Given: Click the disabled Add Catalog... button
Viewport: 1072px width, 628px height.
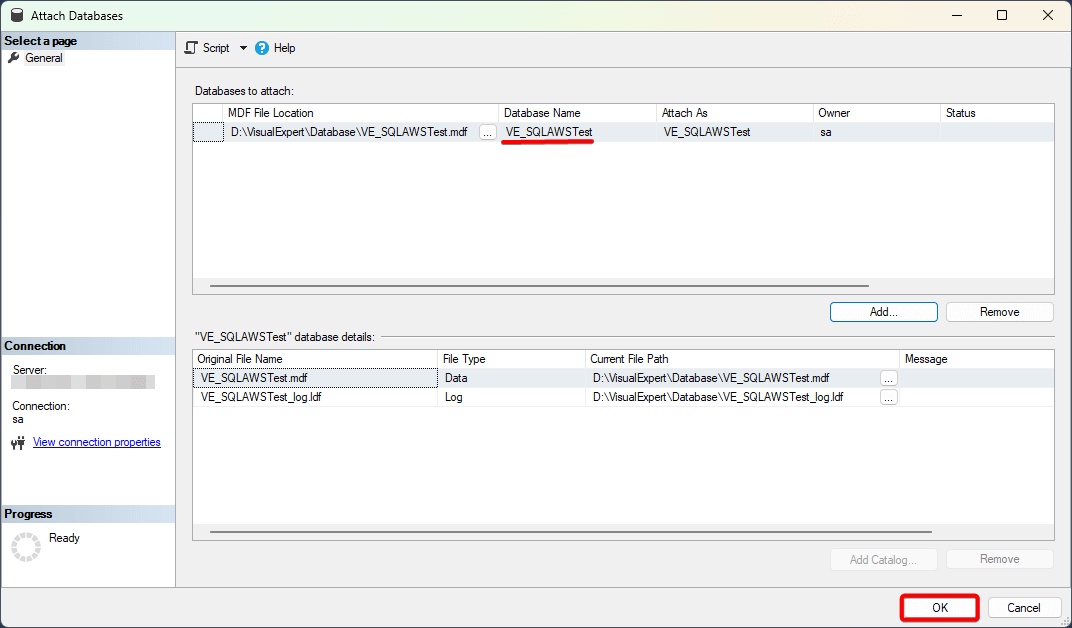Looking at the screenshot, I should tap(883, 560).
